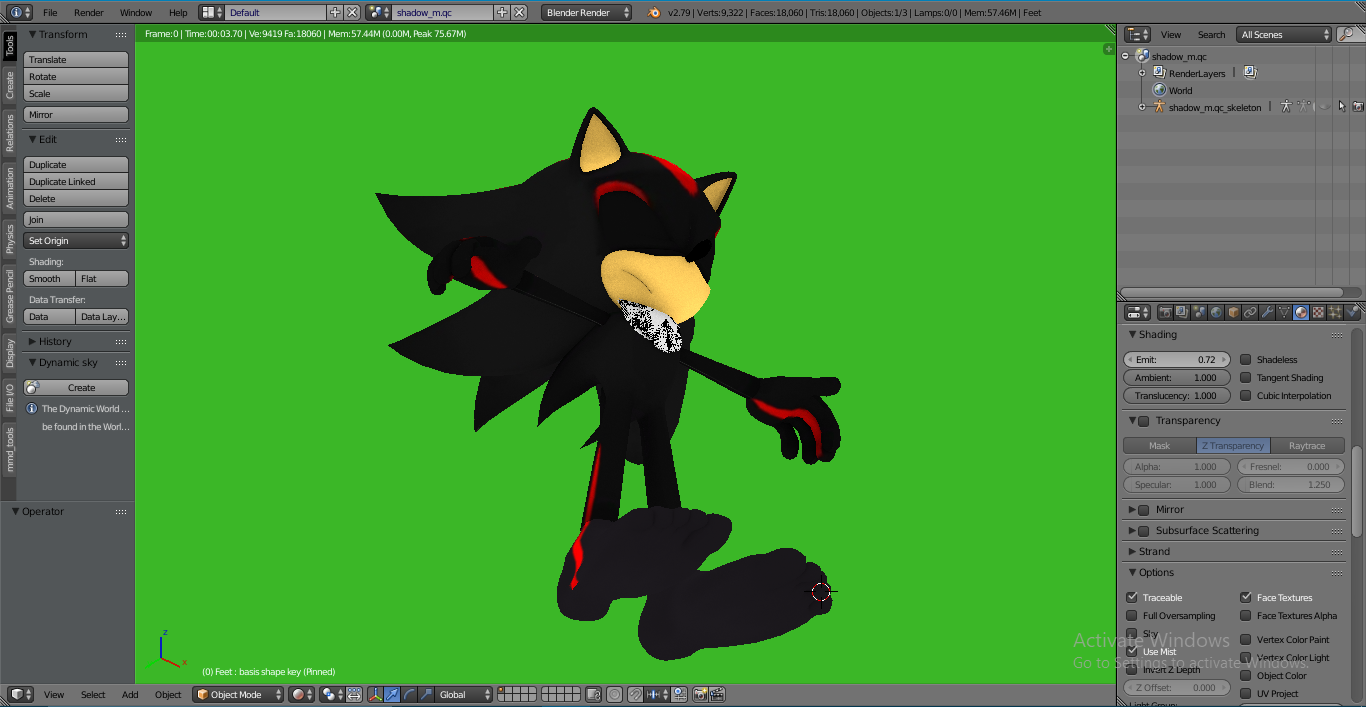Enable Cubic Interpolation checkbox
1366x707 pixels.
[1246, 395]
